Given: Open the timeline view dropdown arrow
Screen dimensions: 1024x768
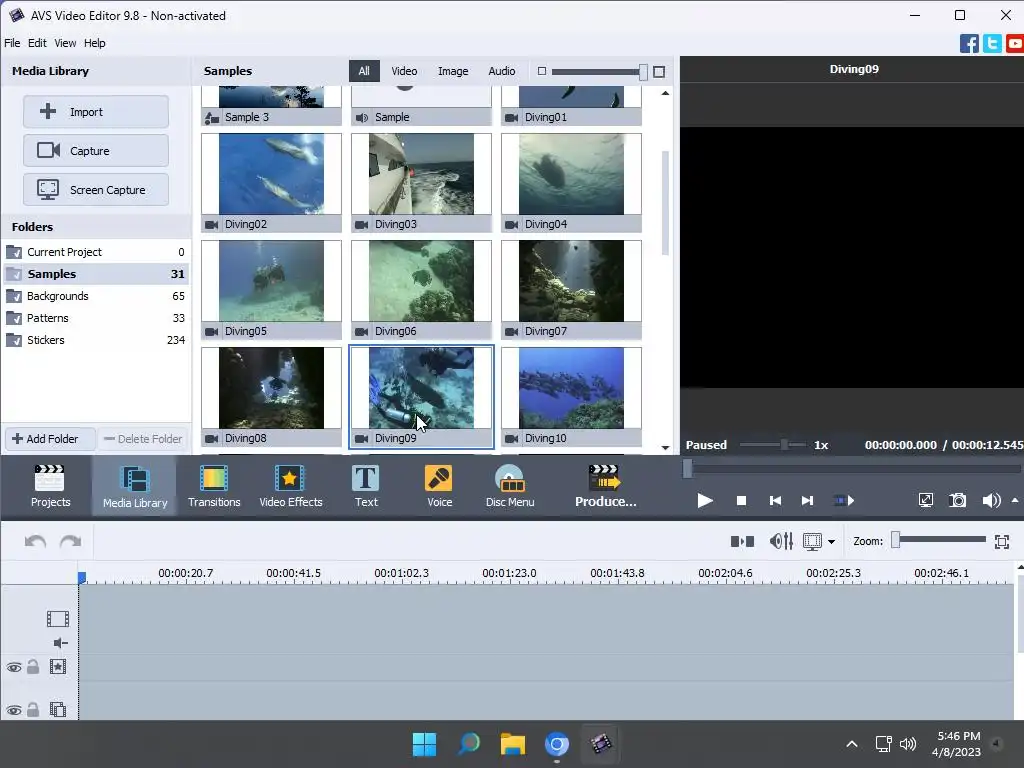Looking at the screenshot, I should click(x=831, y=541).
